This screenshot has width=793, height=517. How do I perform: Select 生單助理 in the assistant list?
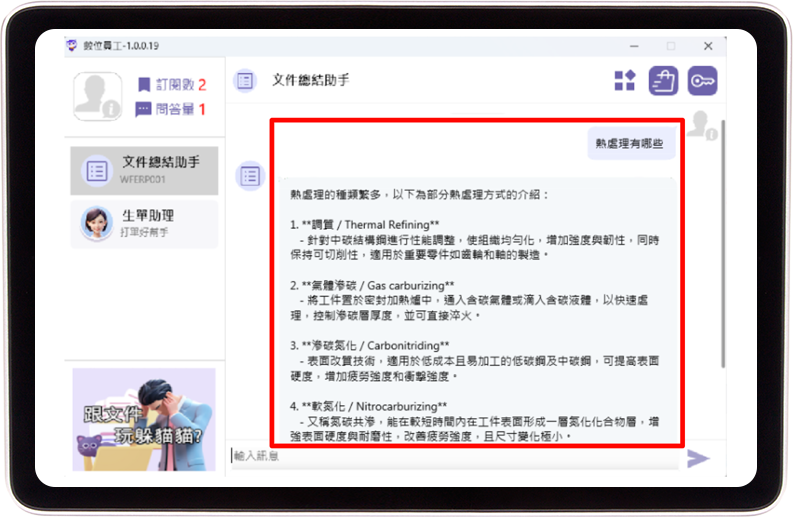144,223
